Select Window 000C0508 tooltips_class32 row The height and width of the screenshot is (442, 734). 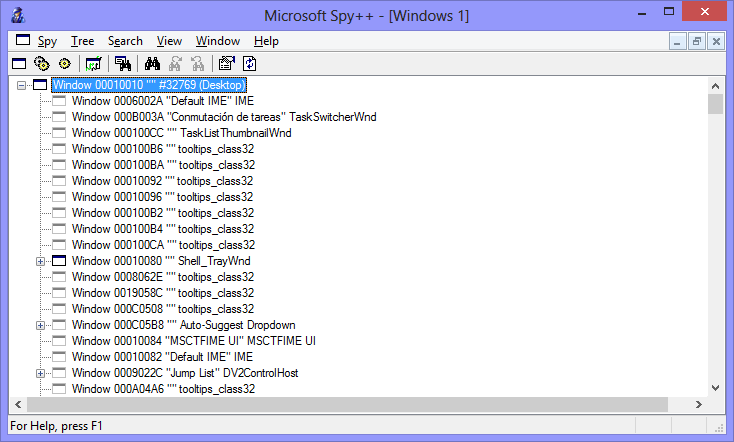pos(162,309)
